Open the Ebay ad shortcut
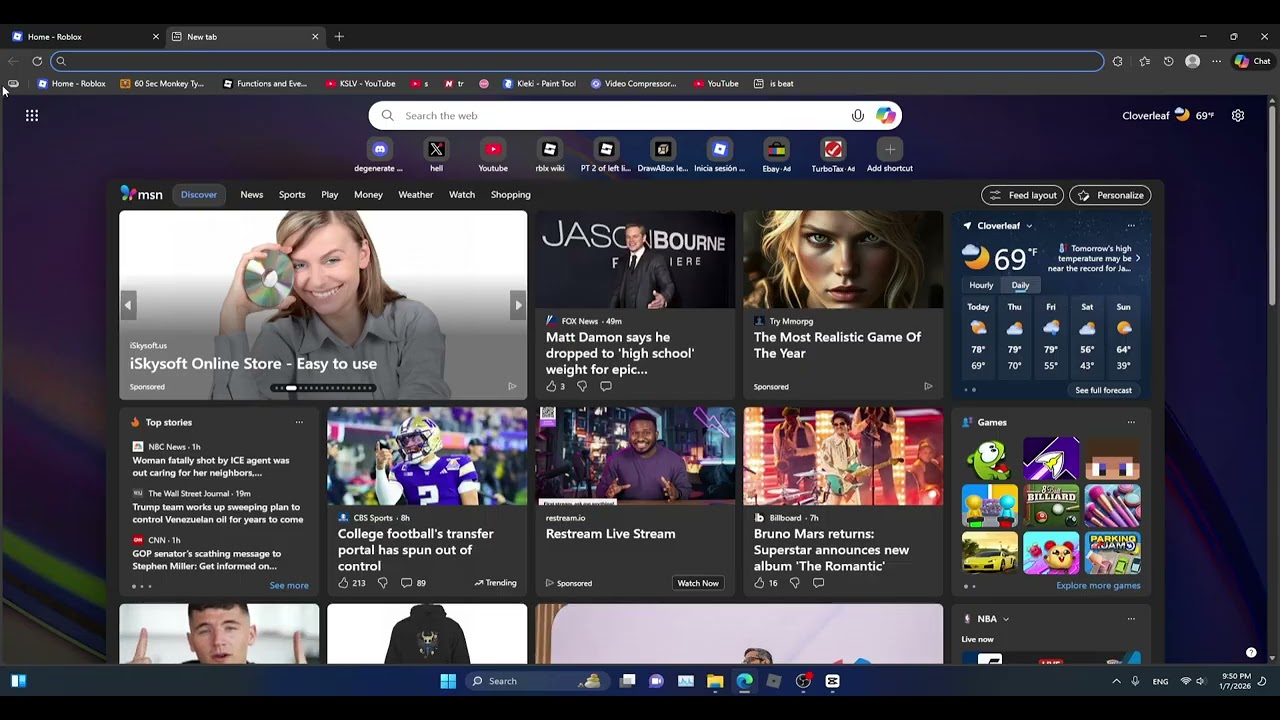 tap(776, 155)
